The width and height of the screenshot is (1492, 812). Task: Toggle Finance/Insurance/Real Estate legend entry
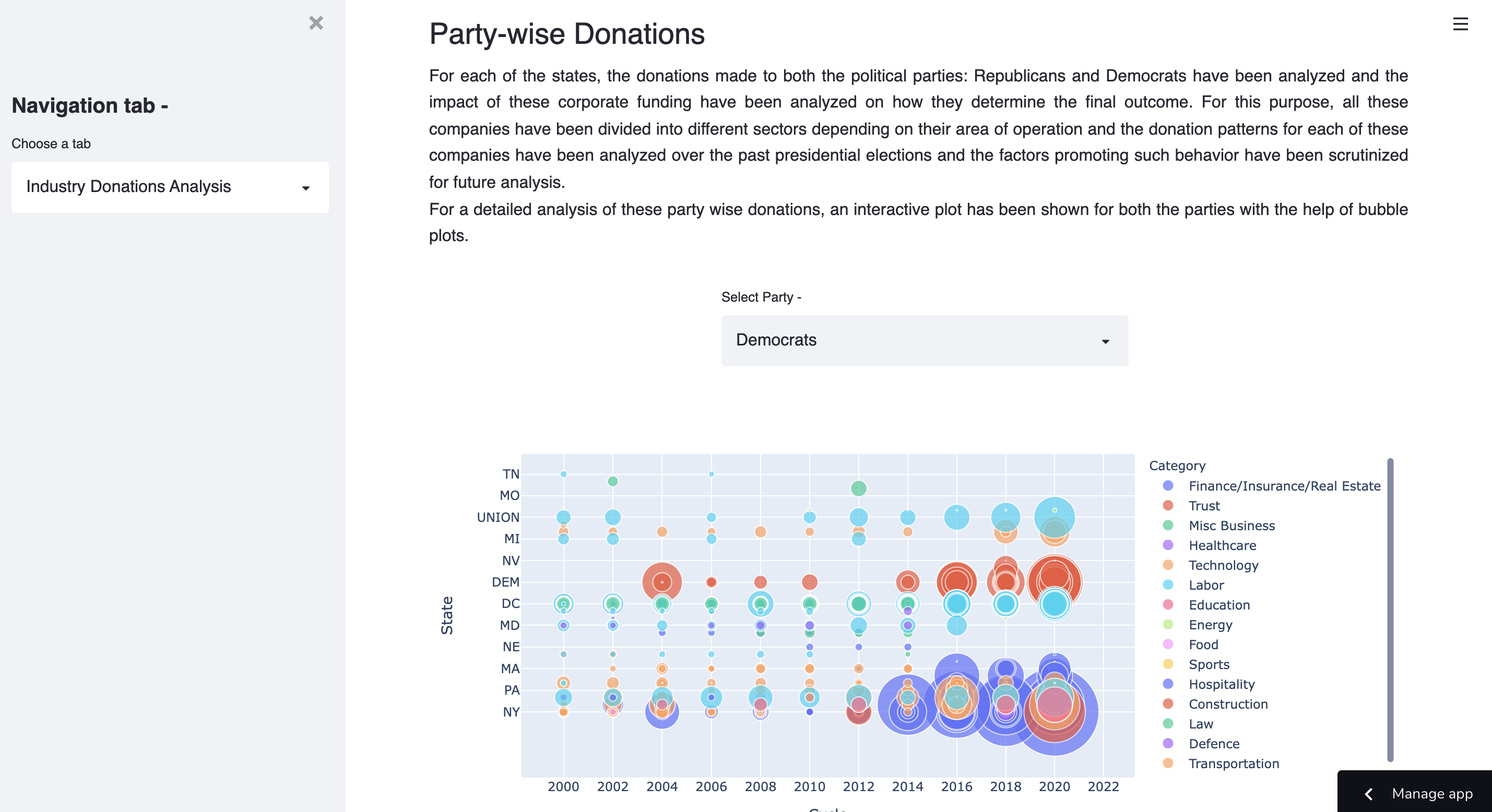[1284, 486]
